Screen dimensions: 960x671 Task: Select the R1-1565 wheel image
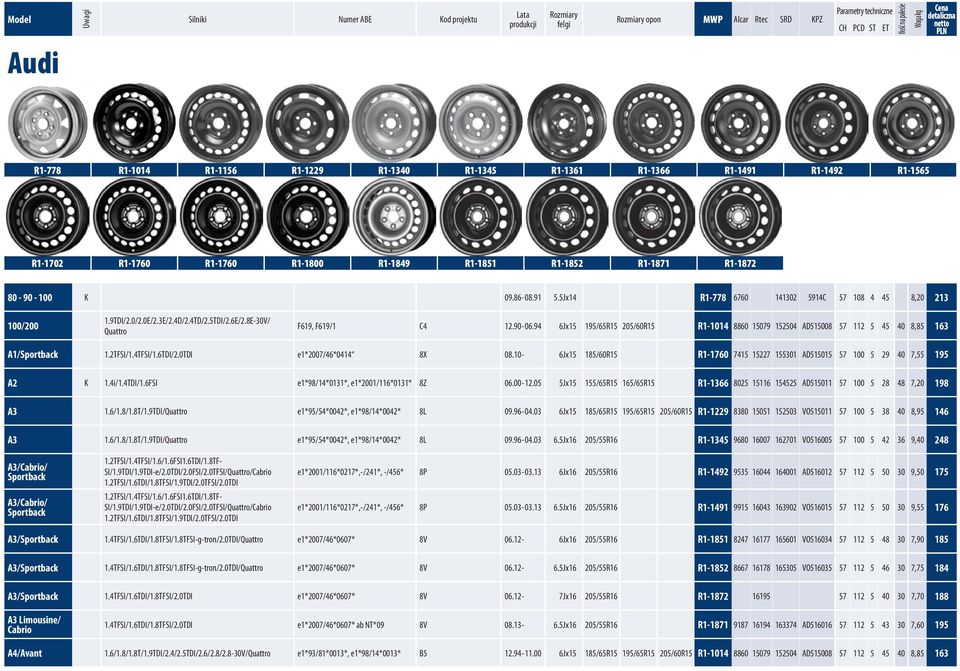[913, 123]
